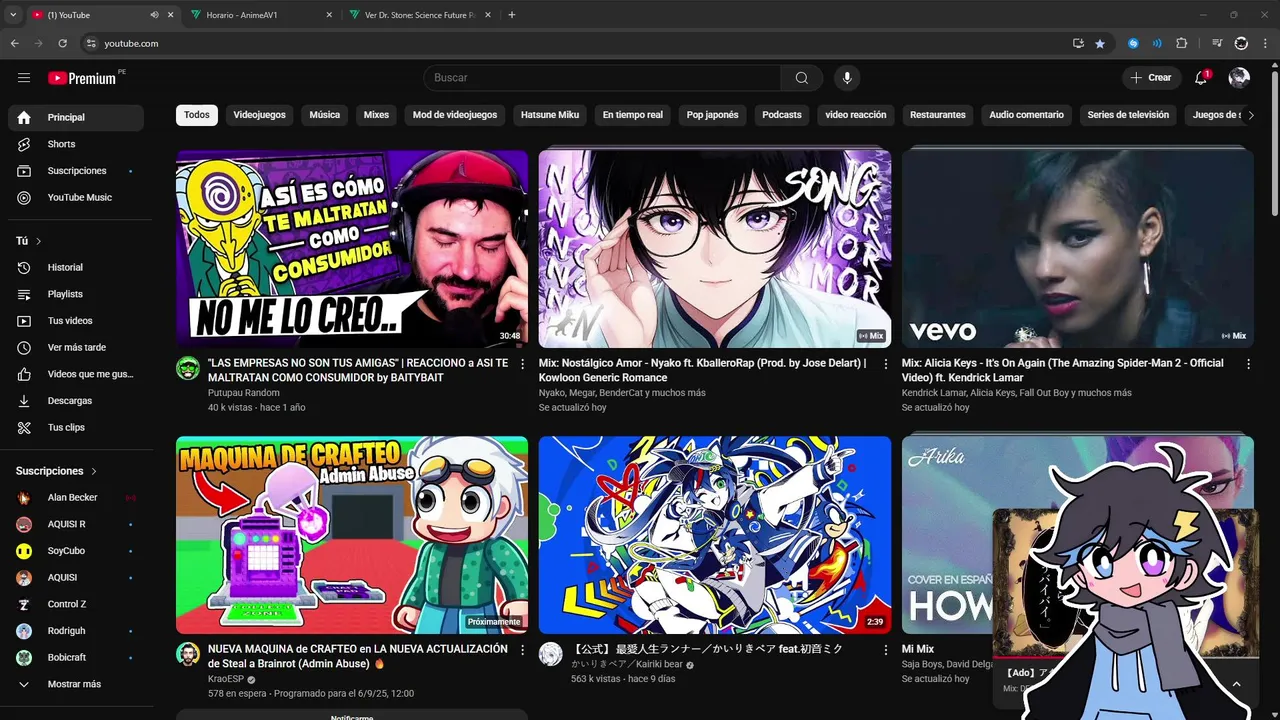Click the install app icon in address bar
This screenshot has height=720, width=1280.
click(1078, 43)
